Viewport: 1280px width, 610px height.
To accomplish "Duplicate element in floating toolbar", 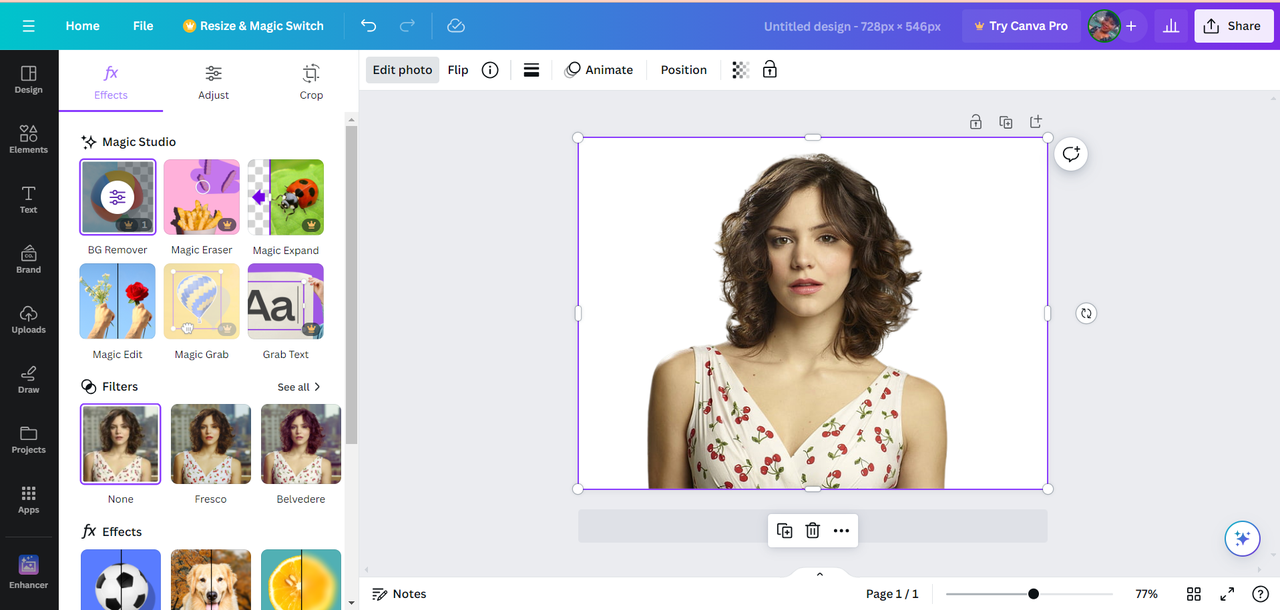I will click(x=785, y=531).
